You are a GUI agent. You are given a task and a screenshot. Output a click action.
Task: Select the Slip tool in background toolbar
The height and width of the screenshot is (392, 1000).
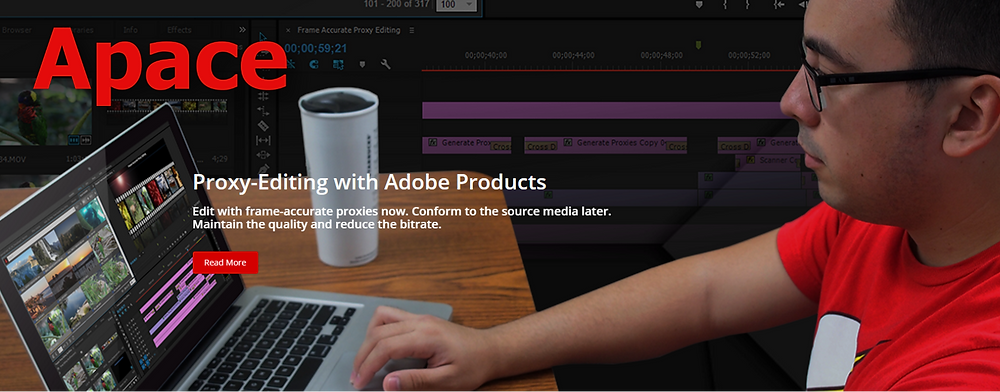(263, 140)
